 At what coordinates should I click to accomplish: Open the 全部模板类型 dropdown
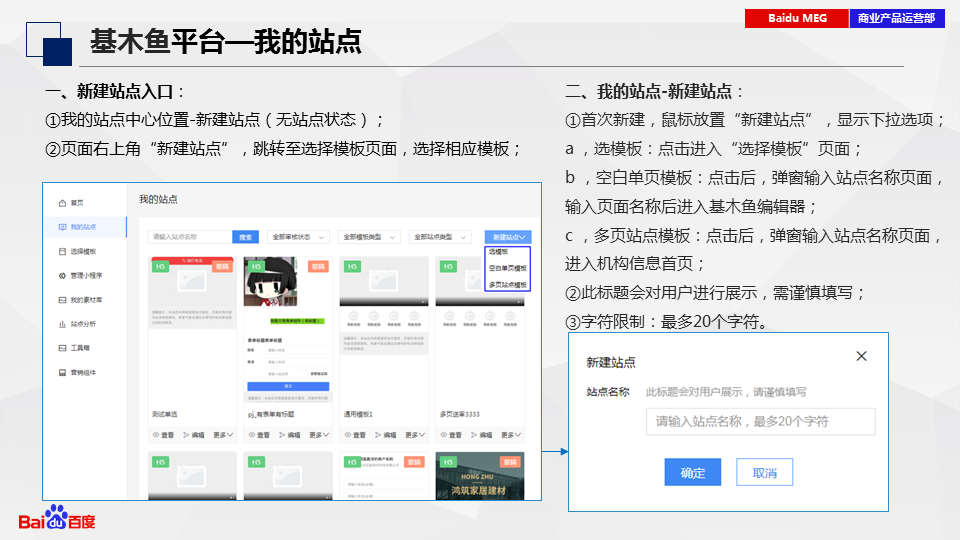pos(369,237)
